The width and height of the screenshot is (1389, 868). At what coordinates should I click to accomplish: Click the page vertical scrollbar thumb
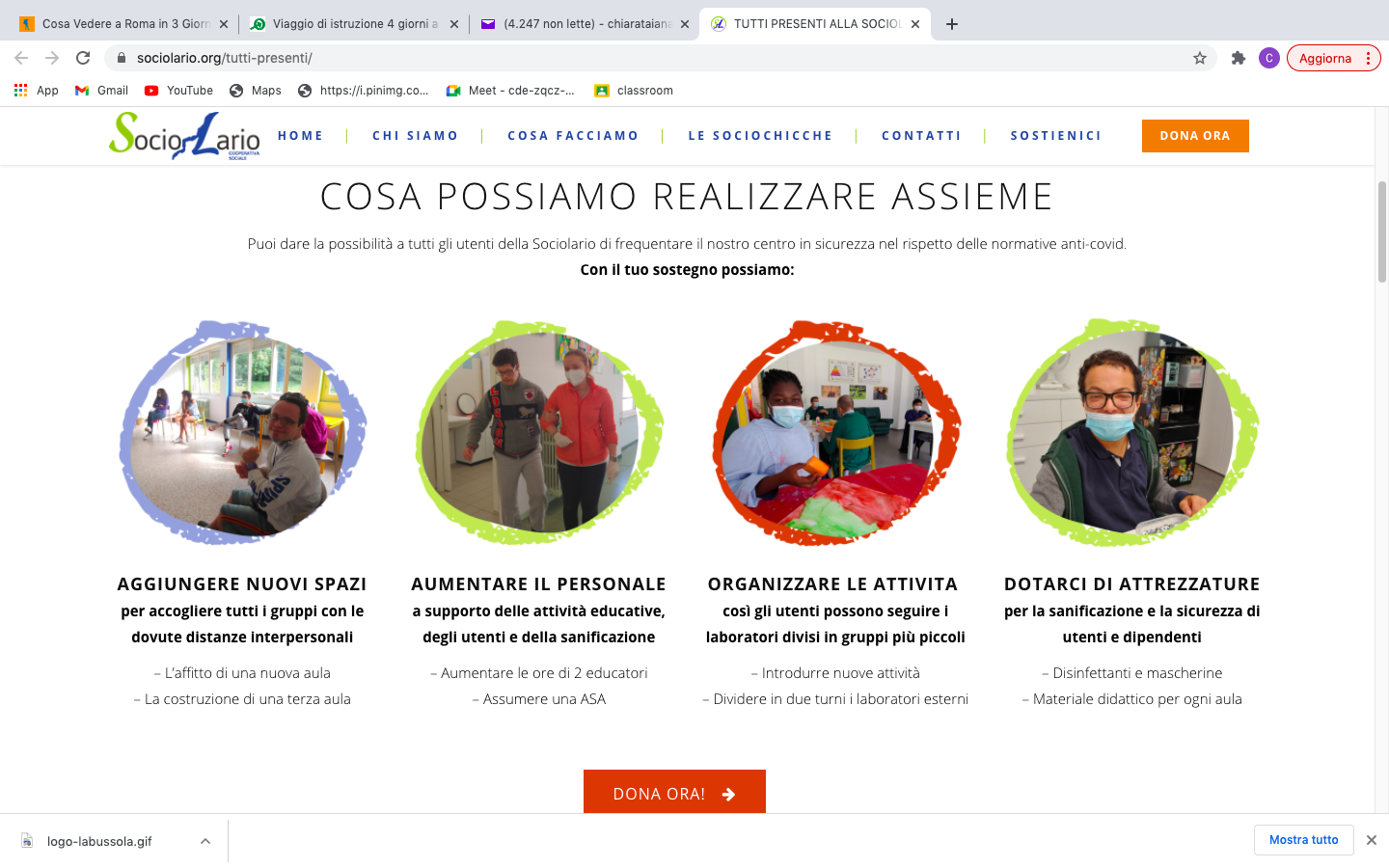[x=1381, y=231]
